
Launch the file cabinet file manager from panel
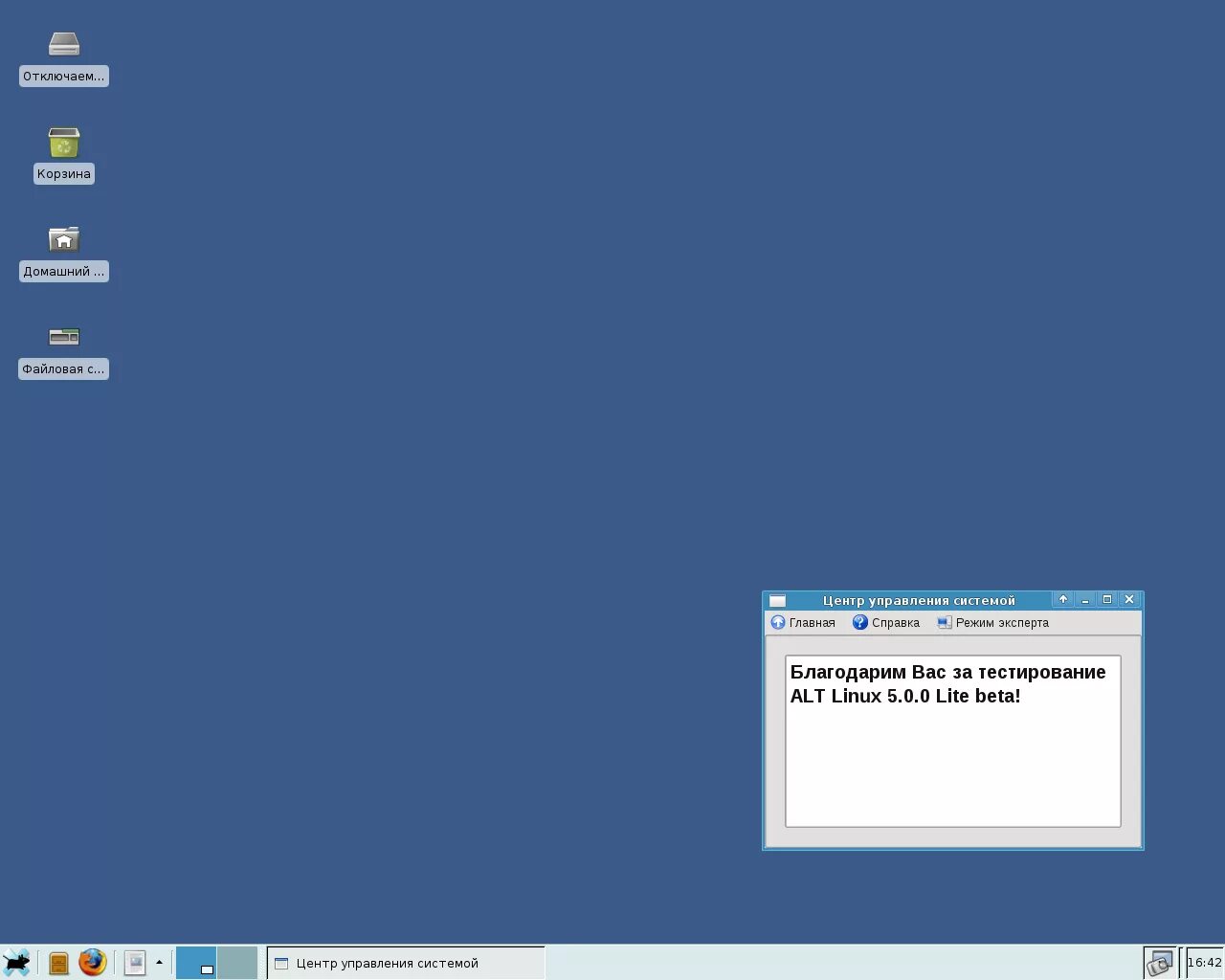[x=58, y=963]
